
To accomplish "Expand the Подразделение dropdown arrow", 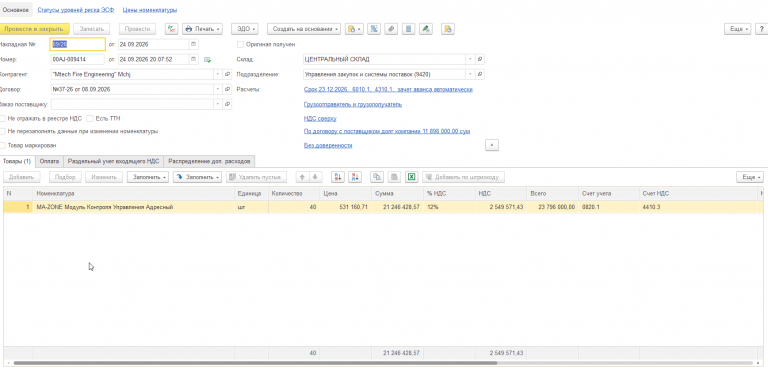I will [471, 74].
